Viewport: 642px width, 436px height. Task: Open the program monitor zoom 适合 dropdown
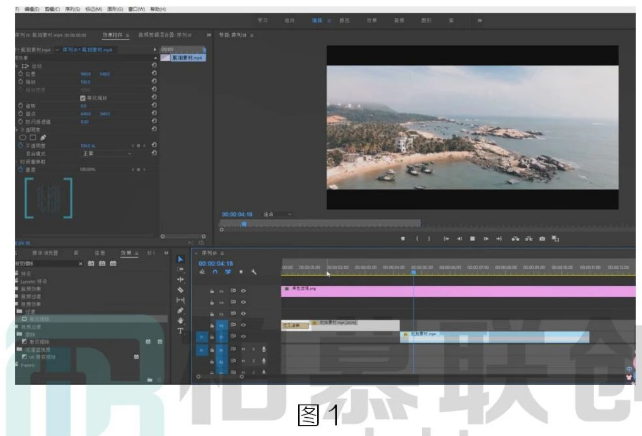(x=277, y=214)
